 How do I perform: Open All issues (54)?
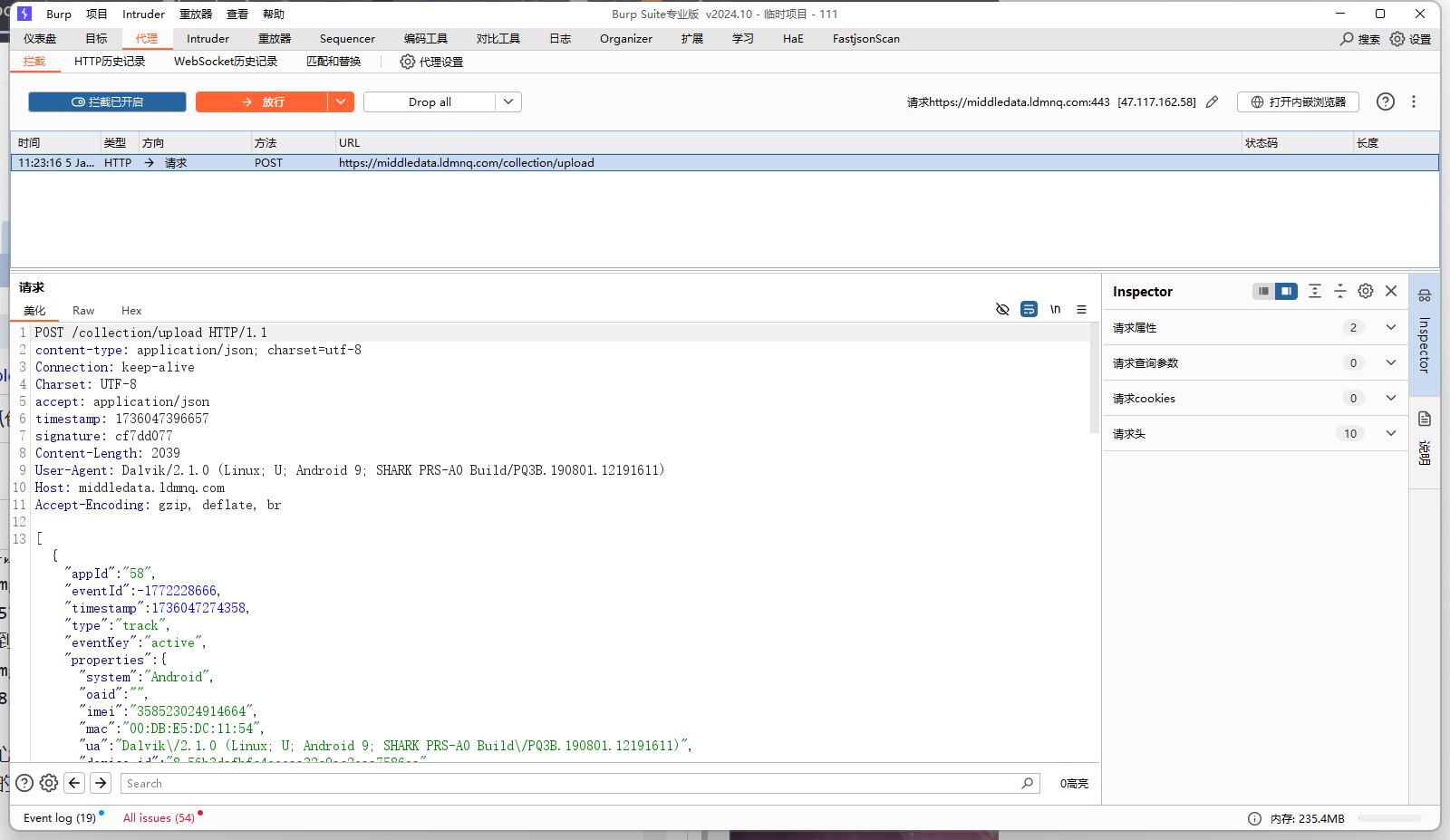tap(159, 818)
